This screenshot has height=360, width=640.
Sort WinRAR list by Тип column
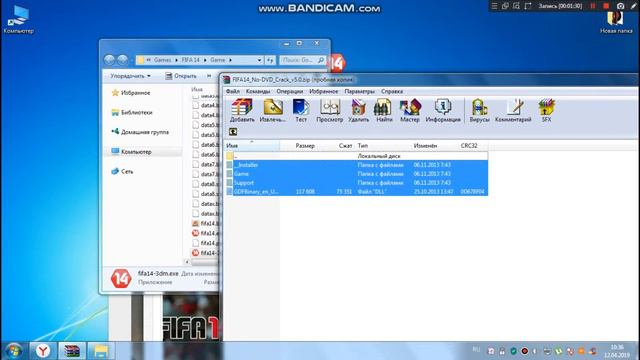click(x=362, y=146)
